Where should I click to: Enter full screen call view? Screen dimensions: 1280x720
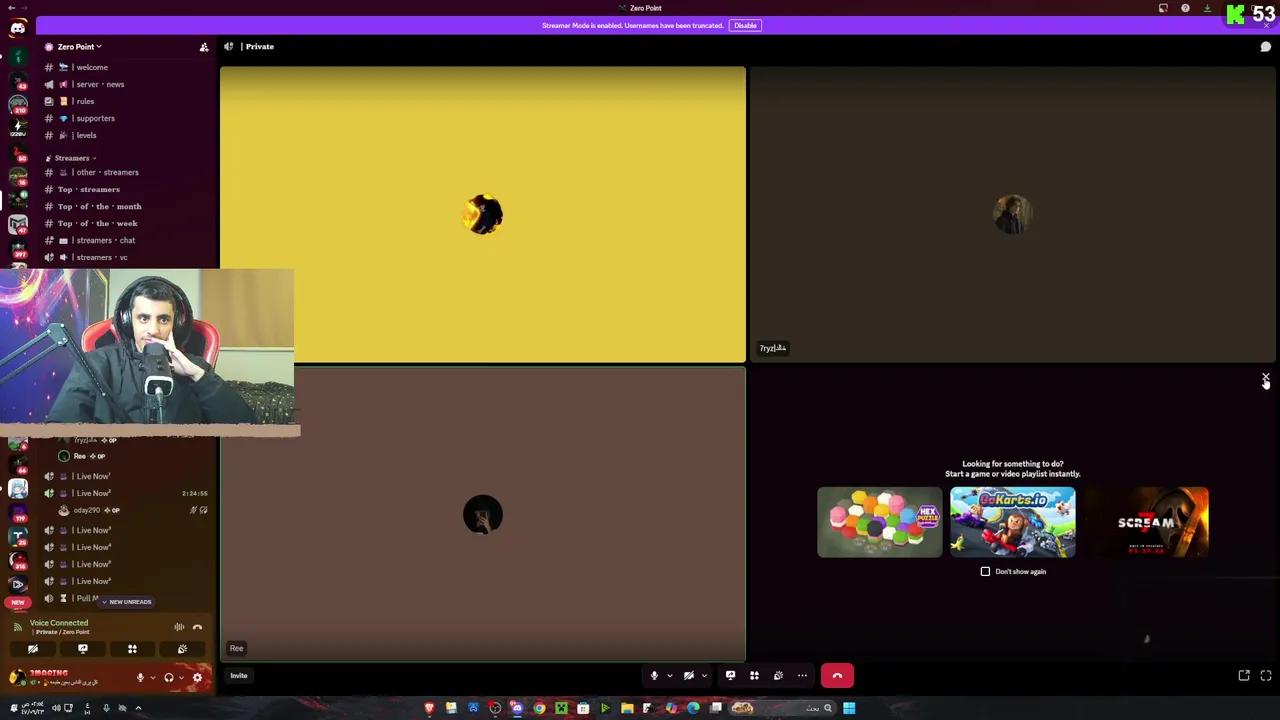point(1266,676)
